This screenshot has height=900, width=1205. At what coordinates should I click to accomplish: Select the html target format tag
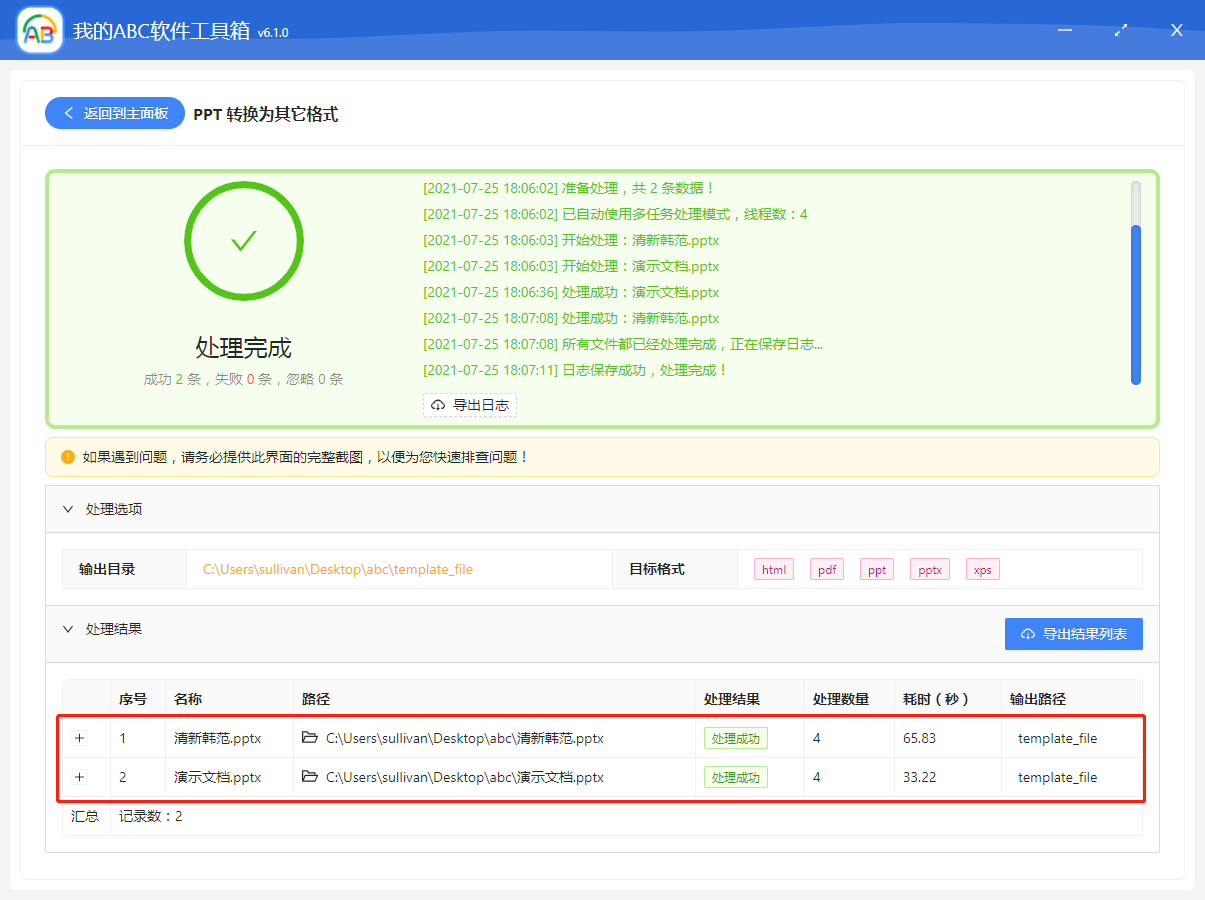[x=773, y=569]
